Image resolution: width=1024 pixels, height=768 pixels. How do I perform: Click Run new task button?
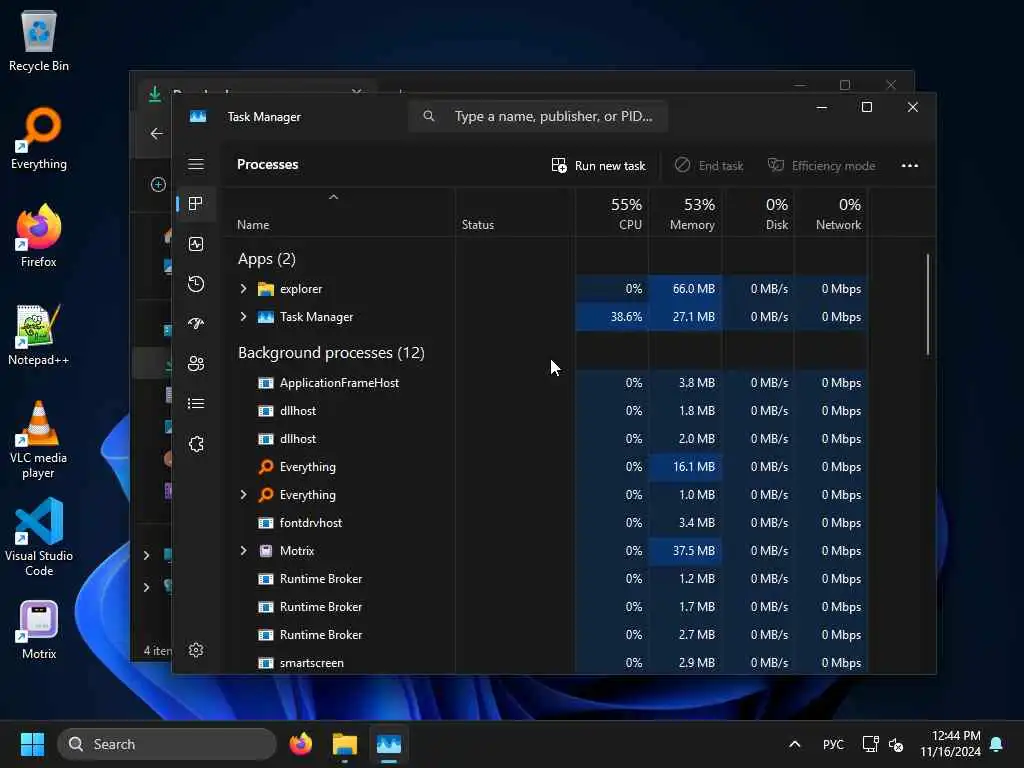tap(598, 165)
